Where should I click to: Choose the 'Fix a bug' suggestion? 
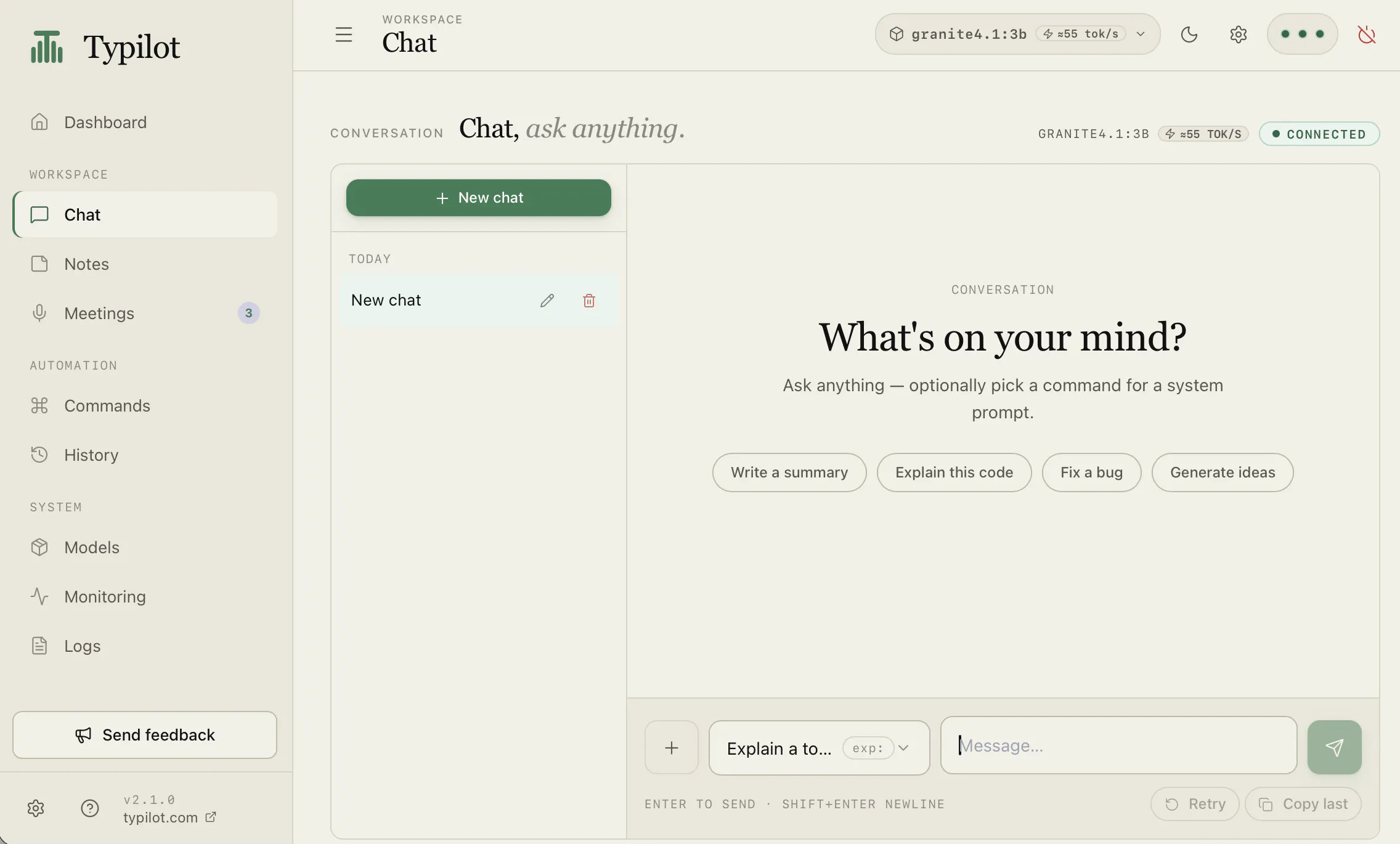pyautogui.click(x=1091, y=473)
